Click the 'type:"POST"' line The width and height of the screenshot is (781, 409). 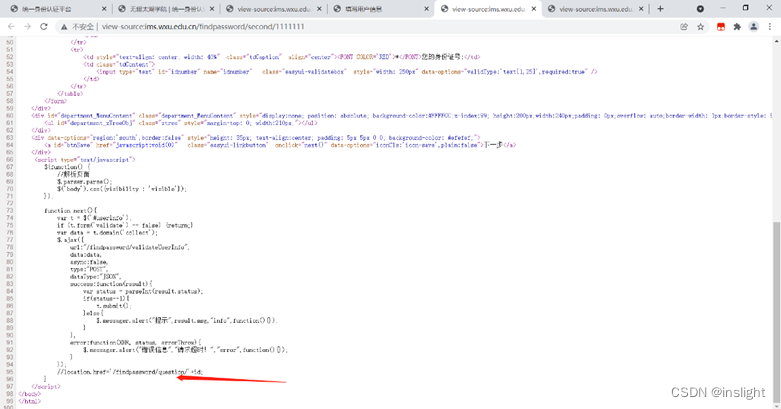tap(88, 269)
